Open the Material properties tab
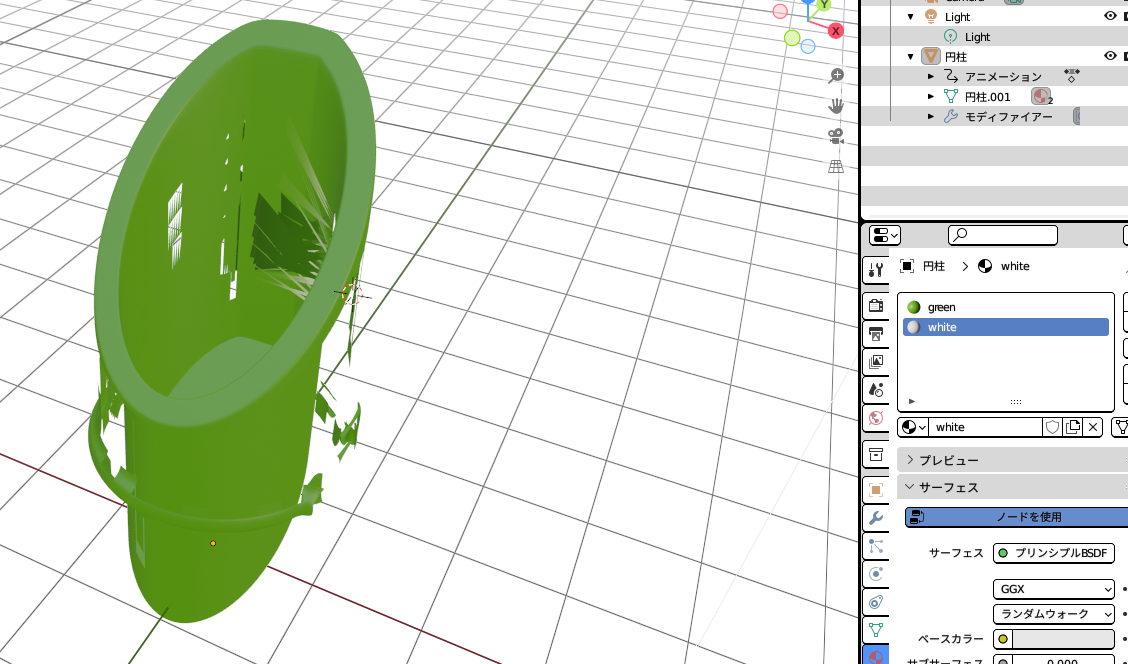Screen dimensions: 1128x664 point(875,656)
